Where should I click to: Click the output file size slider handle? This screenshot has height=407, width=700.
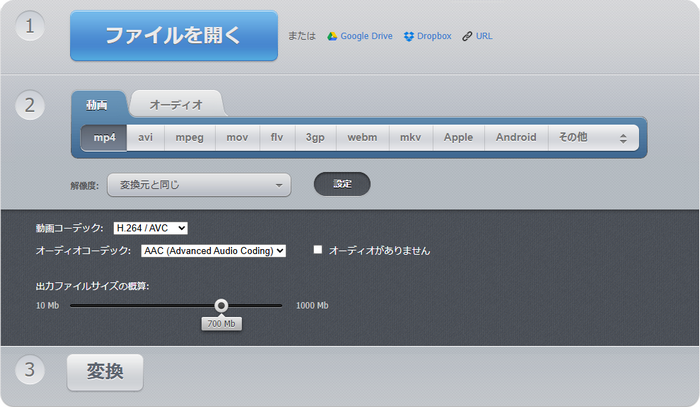pos(221,305)
